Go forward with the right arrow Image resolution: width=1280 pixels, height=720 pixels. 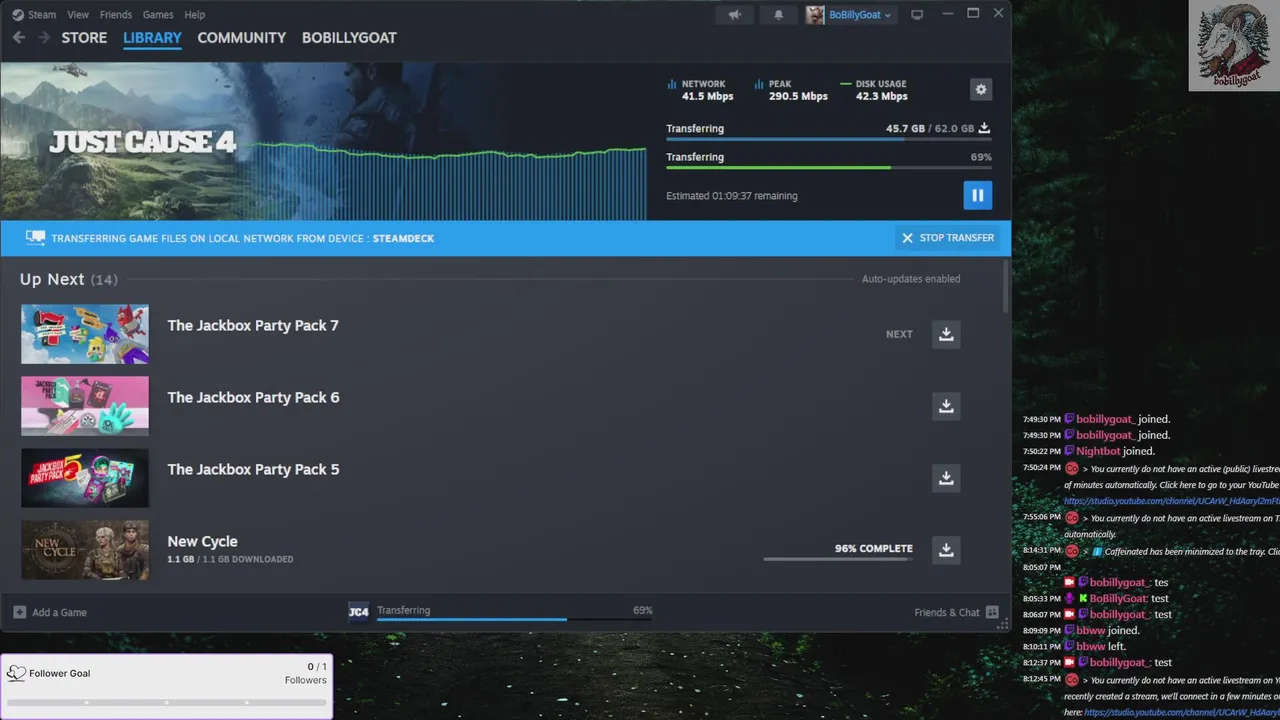[x=43, y=37]
